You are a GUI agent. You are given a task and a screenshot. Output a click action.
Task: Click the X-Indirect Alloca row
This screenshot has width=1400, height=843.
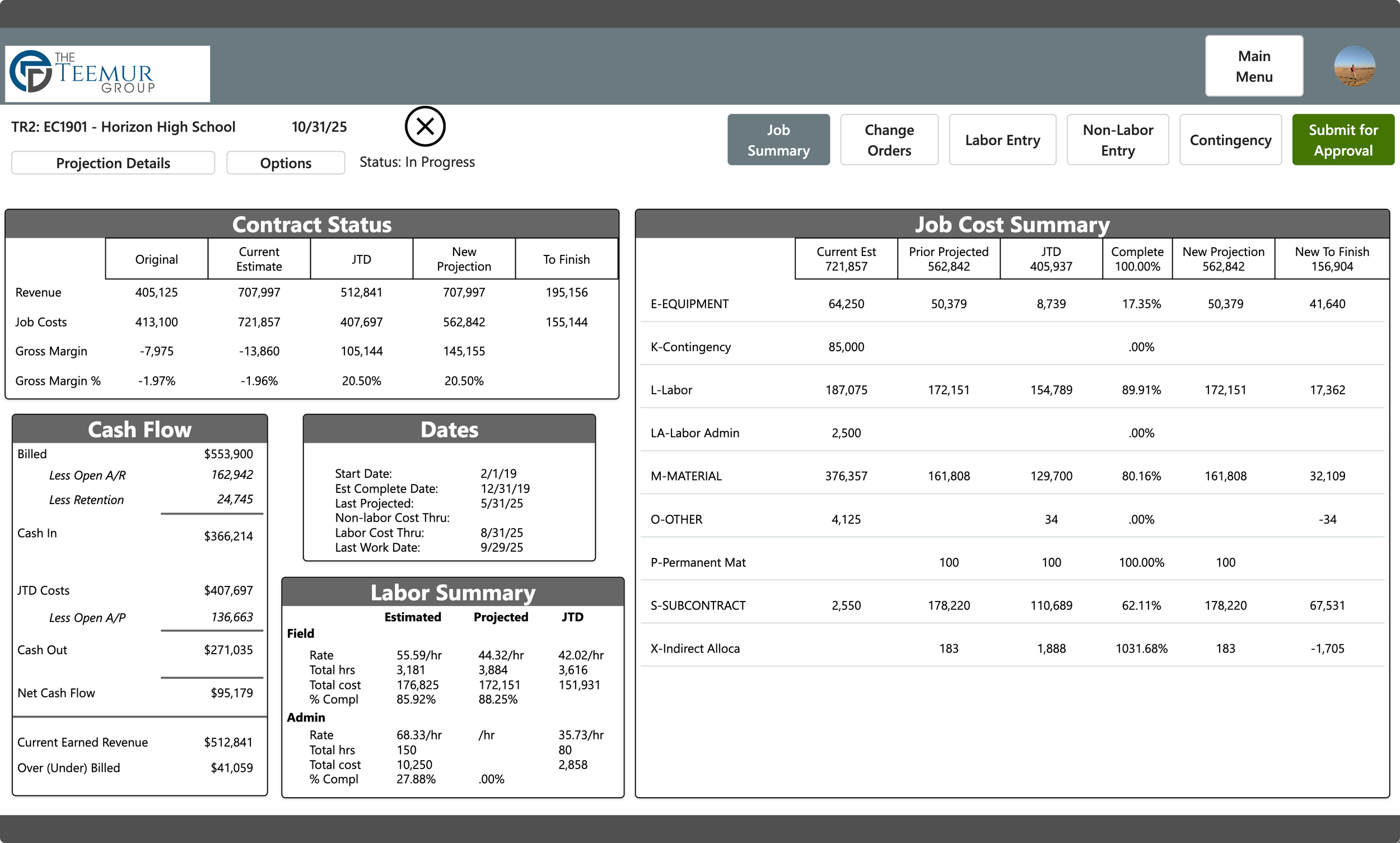pyautogui.click(x=694, y=649)
